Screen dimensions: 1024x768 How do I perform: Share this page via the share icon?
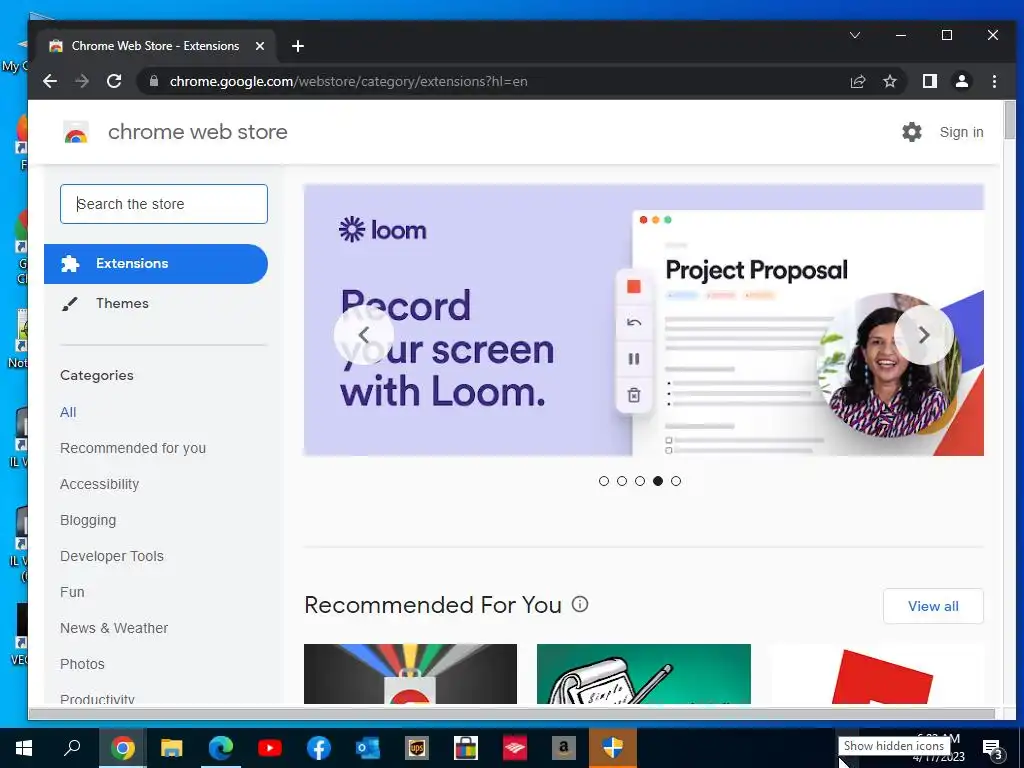pos(857,81)
